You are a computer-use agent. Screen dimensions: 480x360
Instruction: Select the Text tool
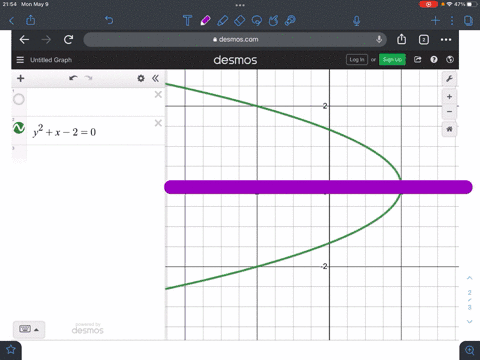(188, 21)
